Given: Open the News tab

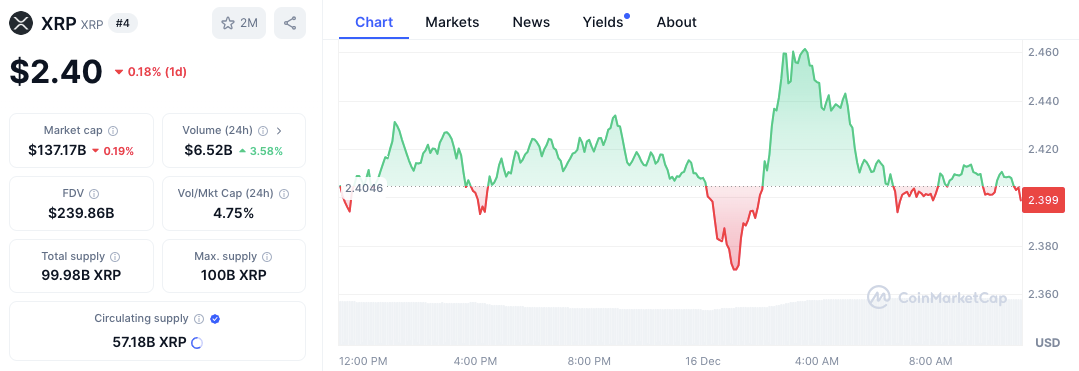Looking at the screenshot, I should 531,22.
